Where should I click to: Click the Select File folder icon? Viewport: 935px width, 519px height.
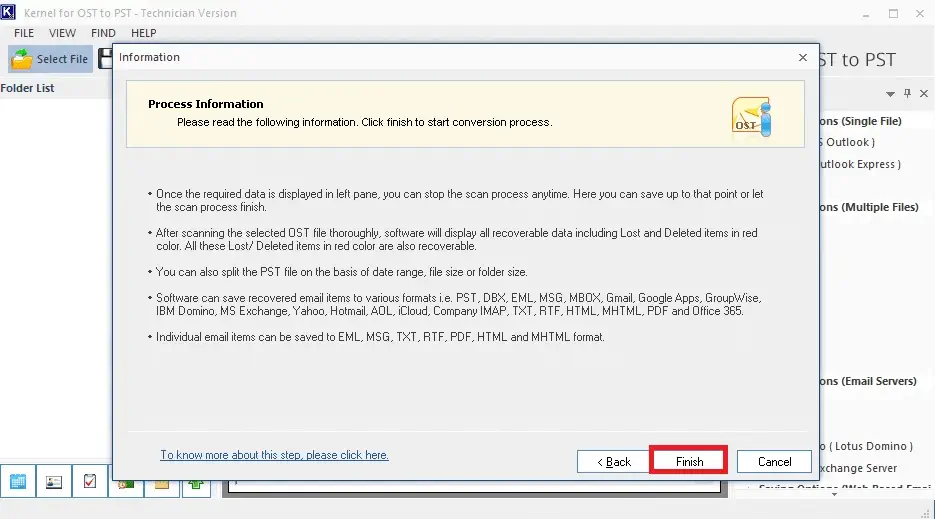pos(22,59)
